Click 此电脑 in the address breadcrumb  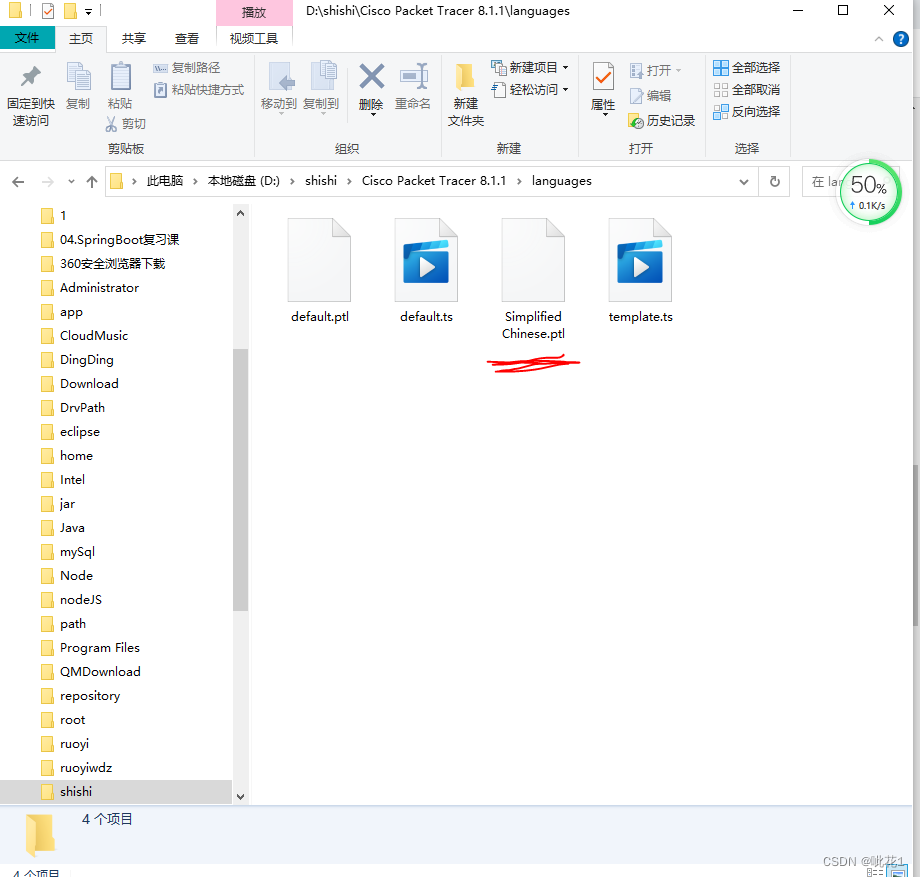point(165,181)
